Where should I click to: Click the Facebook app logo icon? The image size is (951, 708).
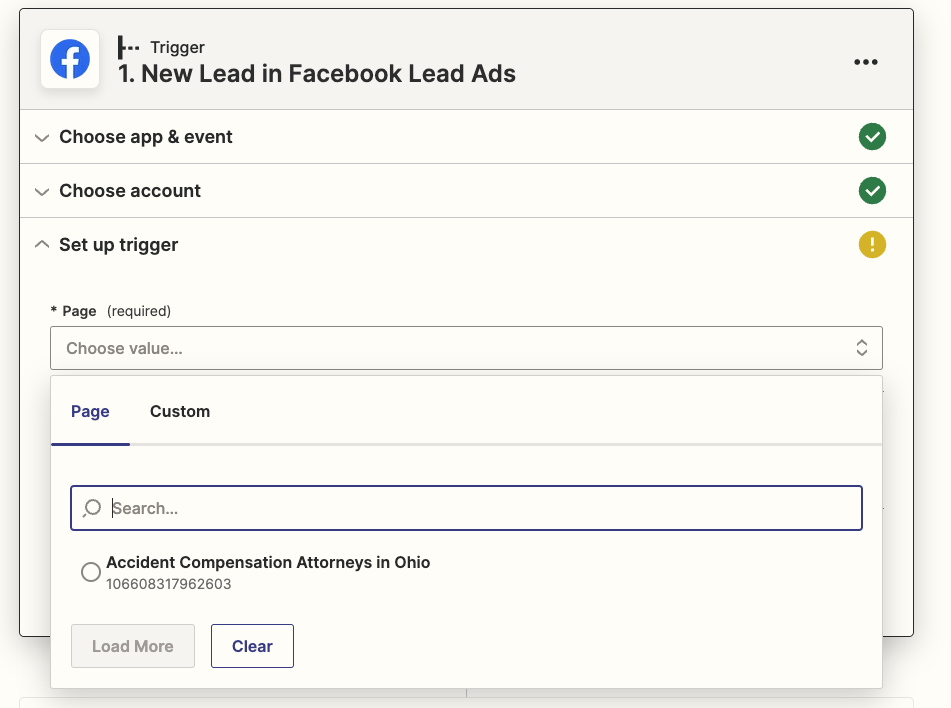click(70, 59)
